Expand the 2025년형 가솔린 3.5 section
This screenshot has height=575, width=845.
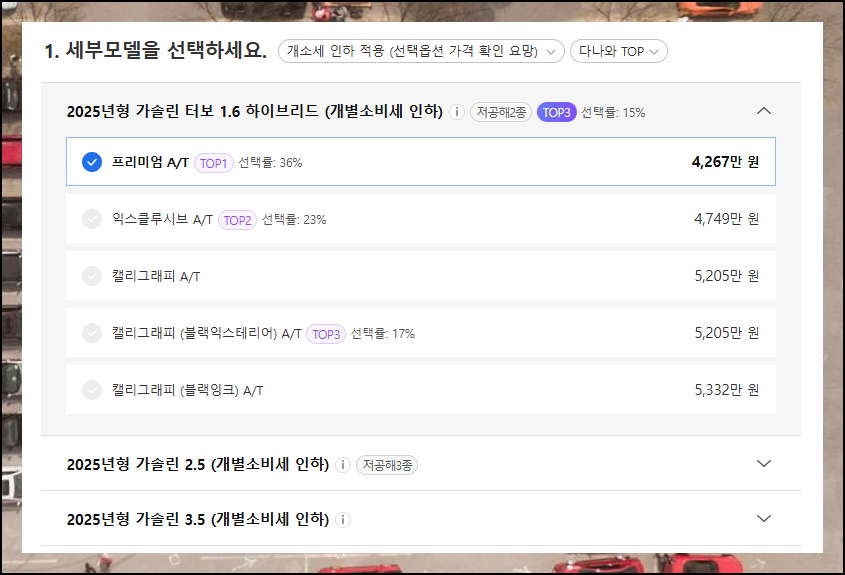click(764, 518)
